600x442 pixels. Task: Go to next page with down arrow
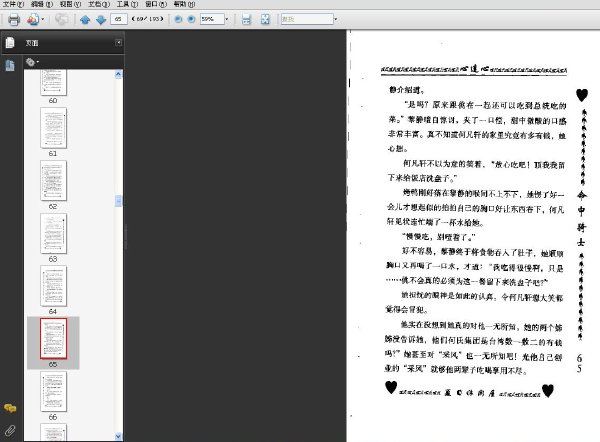click(101, 20)
